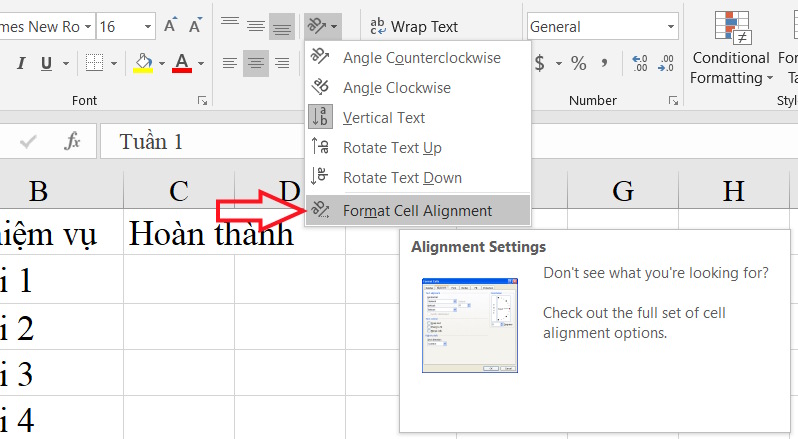Open font color dropdown arrow

pos(201,64)
